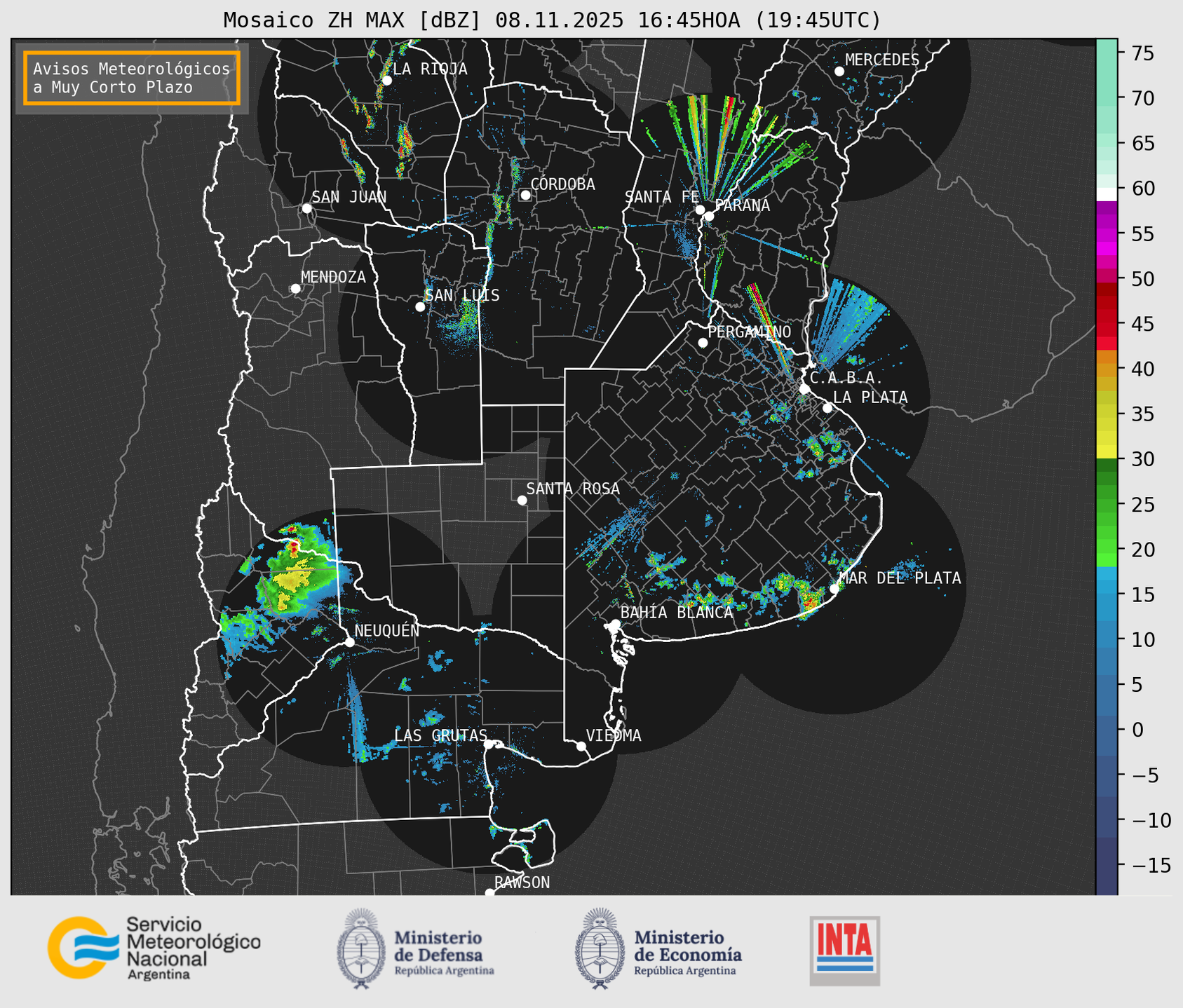Click the San Juan city label
The width and height of the screenshot is (1183, 1008).
[x=349, y=197]
